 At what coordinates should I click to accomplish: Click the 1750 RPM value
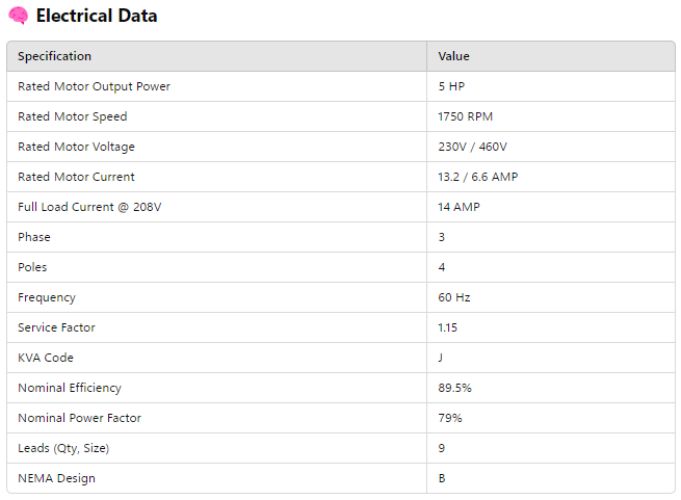[465, 117]
